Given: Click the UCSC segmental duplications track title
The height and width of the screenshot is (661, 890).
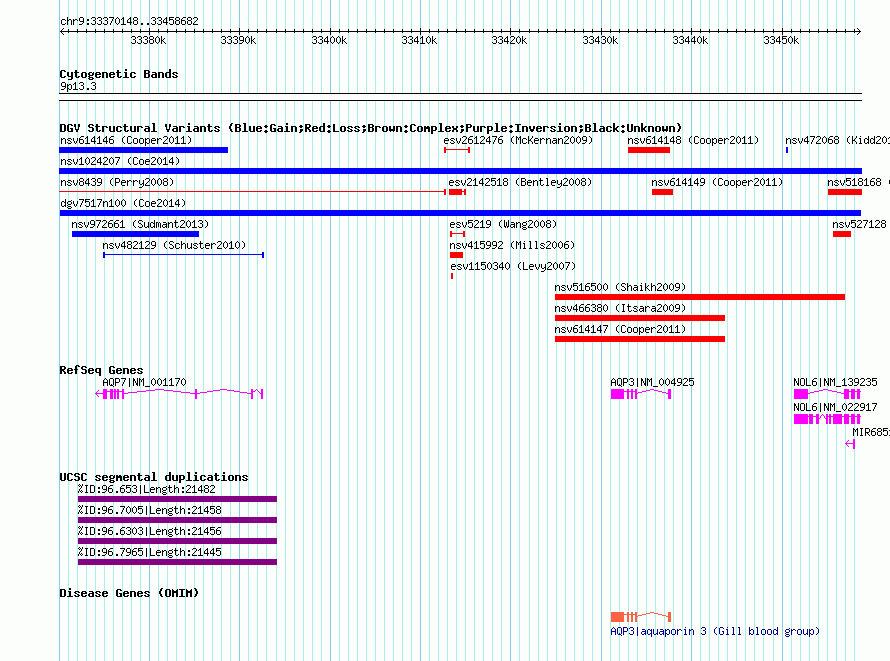Looking at the screenshot, I should (x=154, y=477).
